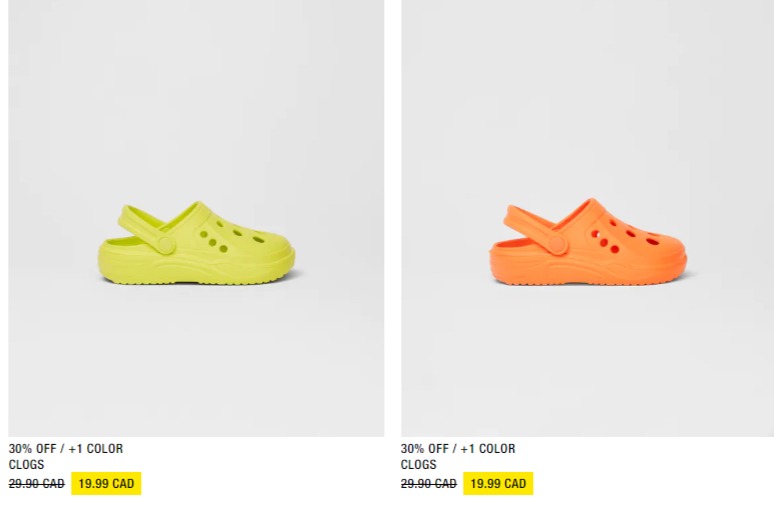Click the strap rivet on the green clog
774x505 pixels.
click(165, 245)
